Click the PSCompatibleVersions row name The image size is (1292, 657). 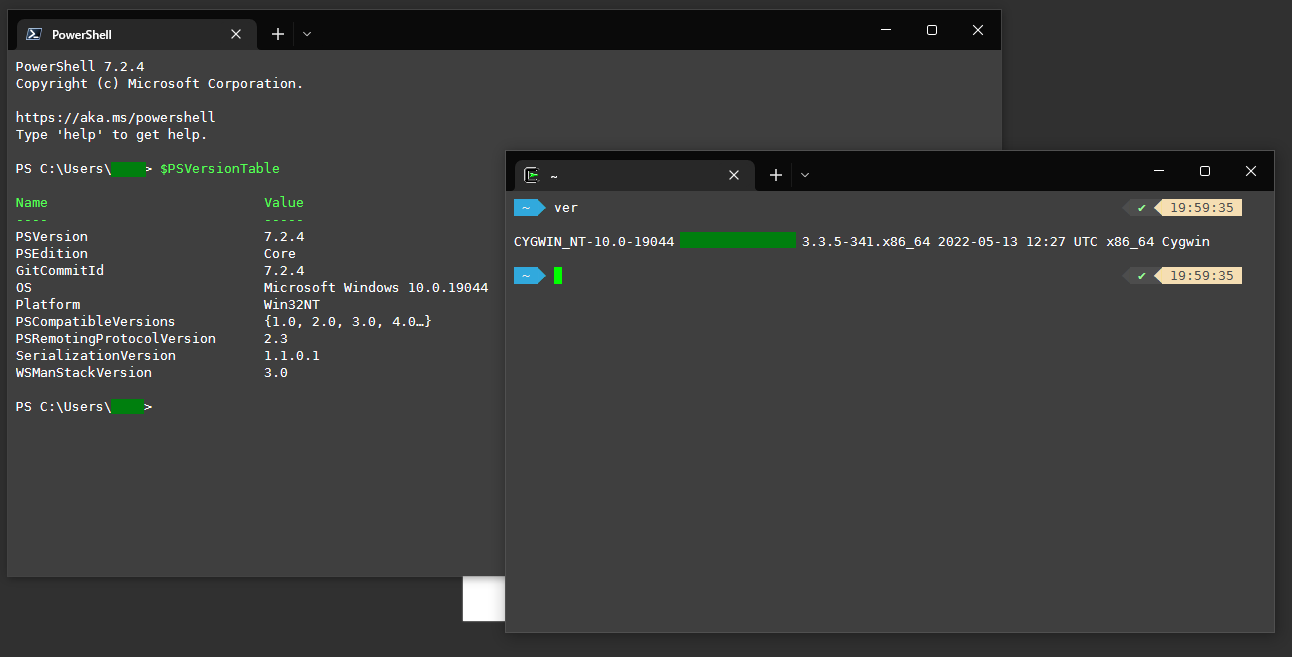[x=96, y=321]
